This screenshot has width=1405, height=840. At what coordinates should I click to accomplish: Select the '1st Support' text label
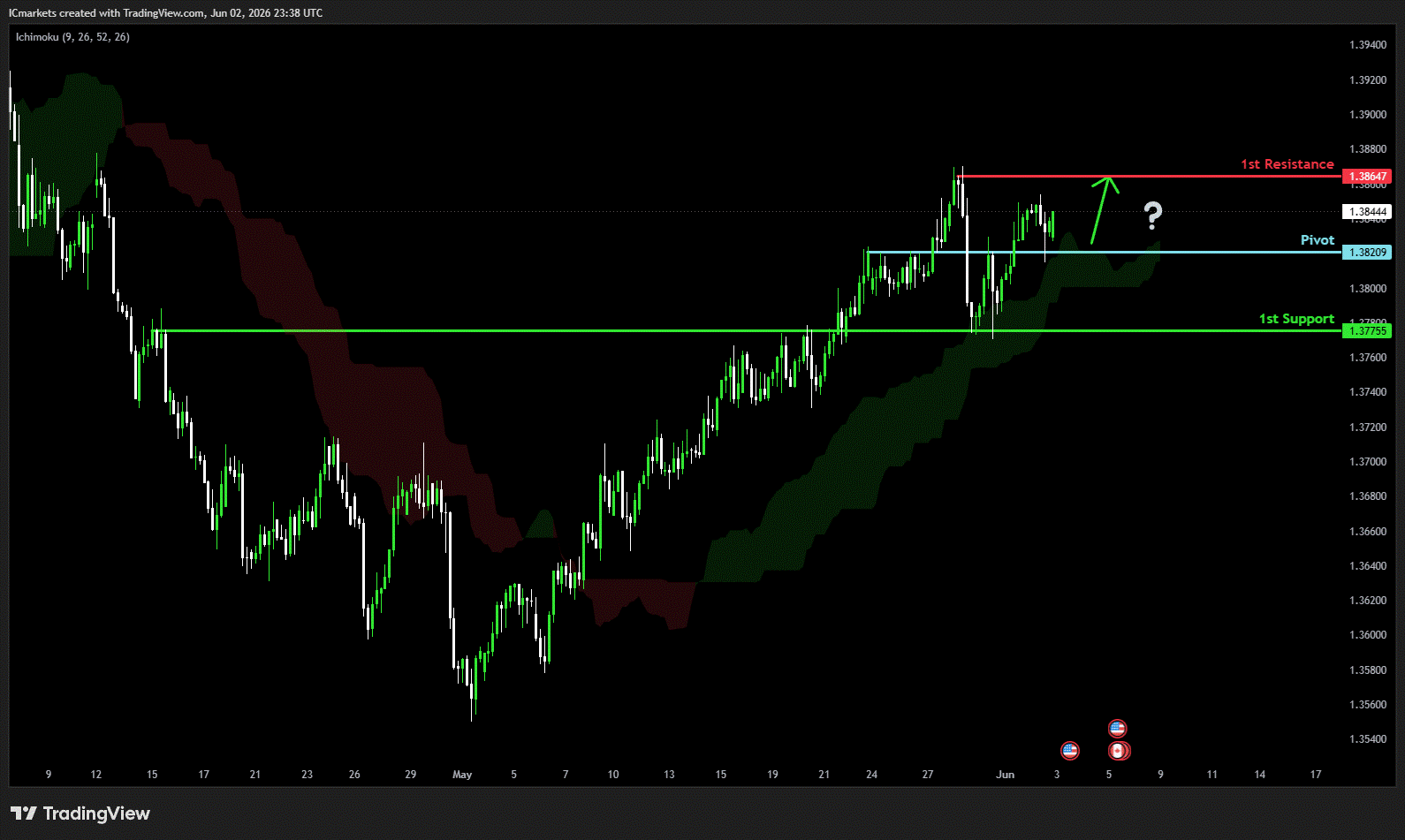pyautogui.click(x=1296, y=319)
